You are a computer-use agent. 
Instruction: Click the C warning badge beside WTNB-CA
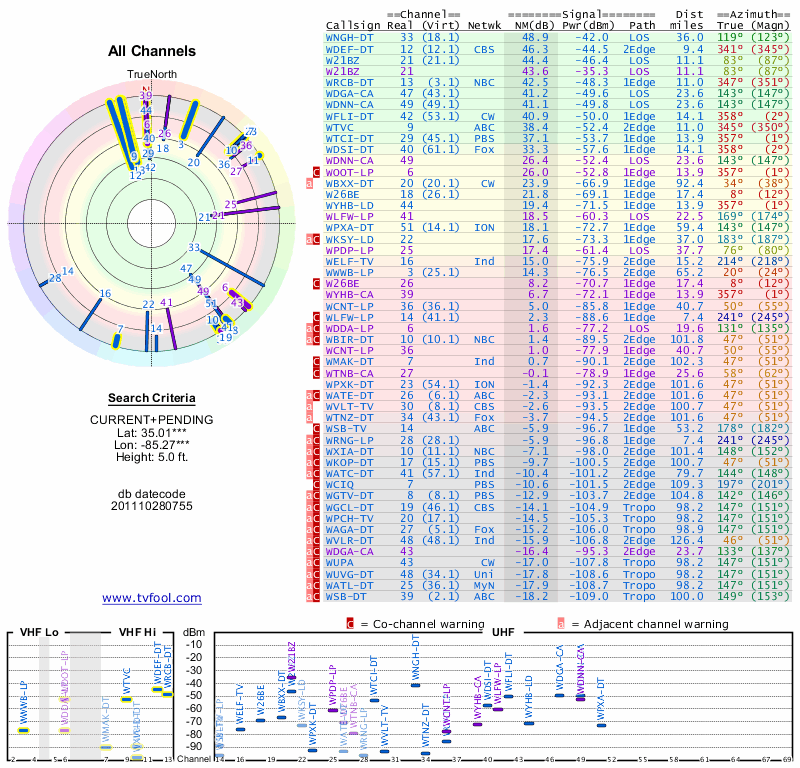[x=316, y=373]
